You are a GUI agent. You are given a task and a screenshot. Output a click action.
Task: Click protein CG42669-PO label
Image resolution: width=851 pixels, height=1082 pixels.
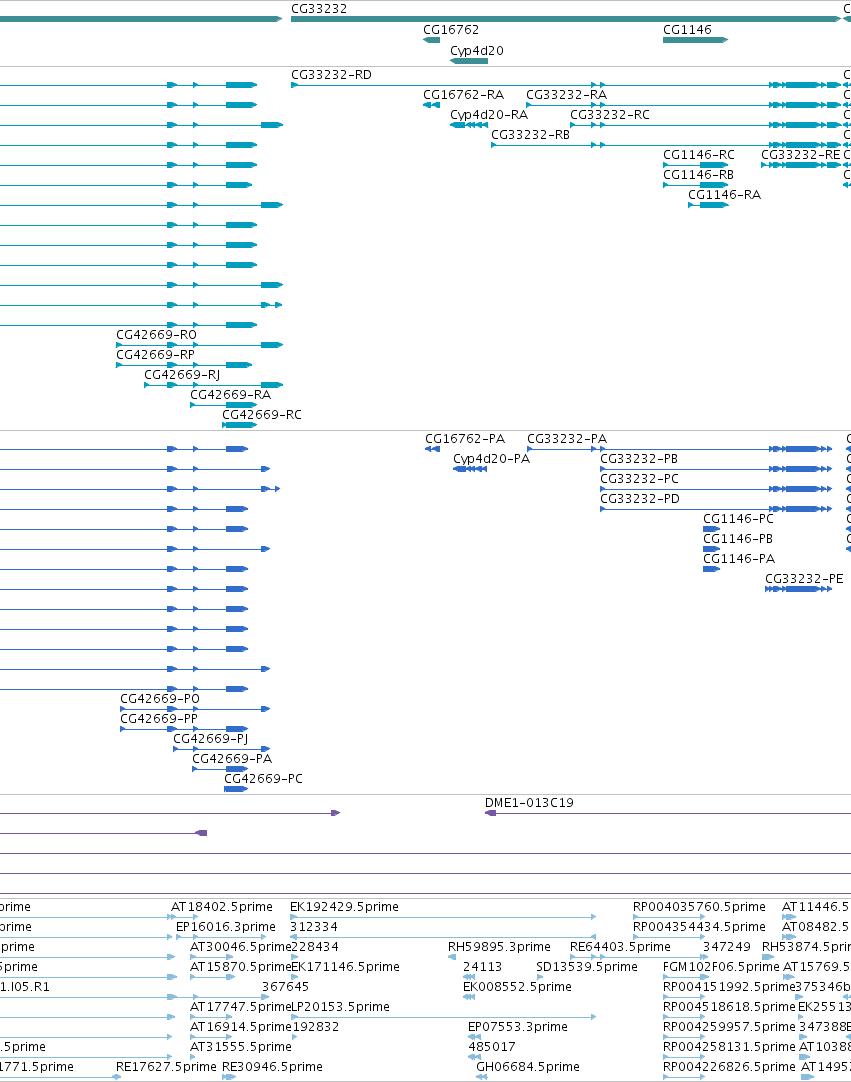point(159,699)
